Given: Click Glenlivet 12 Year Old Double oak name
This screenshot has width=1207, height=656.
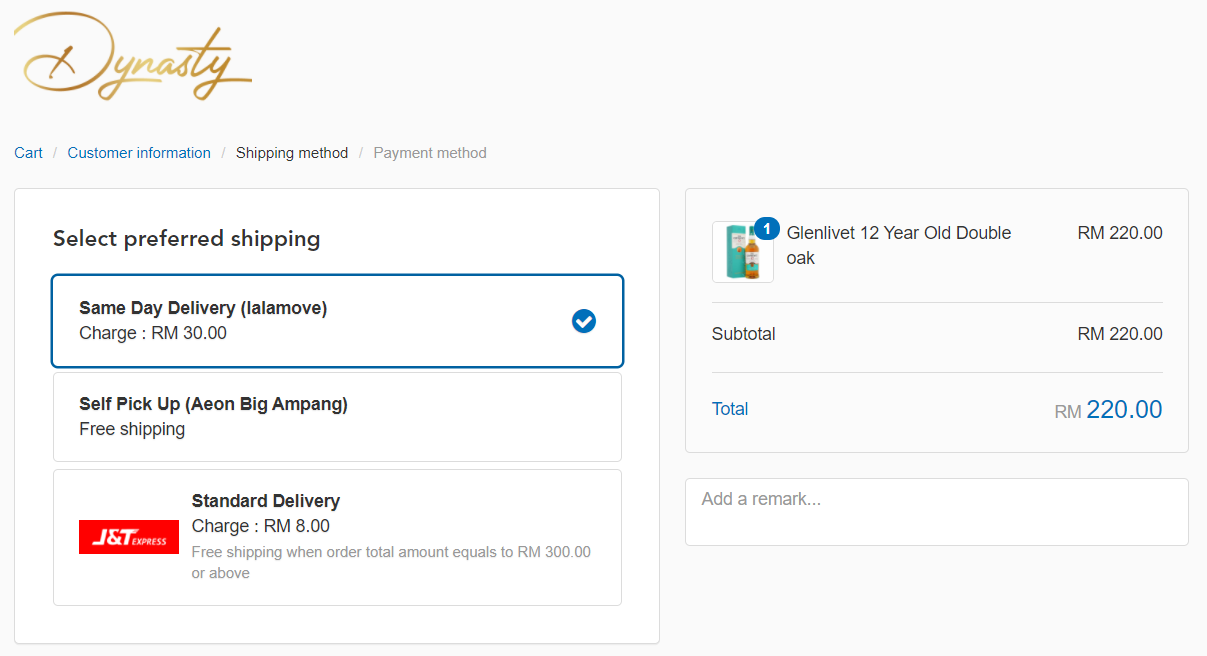Looking at the screenshot, I should pyautogui.click(x=899, y=245).
